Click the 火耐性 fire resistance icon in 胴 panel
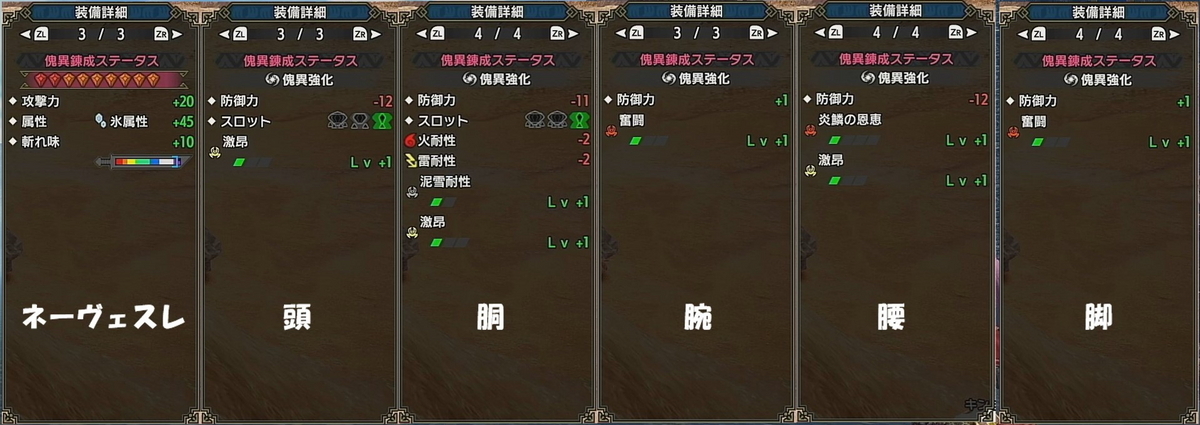The height and width of the screenshot is (425, 1200). pyautogui.click(x=410, y=140)
